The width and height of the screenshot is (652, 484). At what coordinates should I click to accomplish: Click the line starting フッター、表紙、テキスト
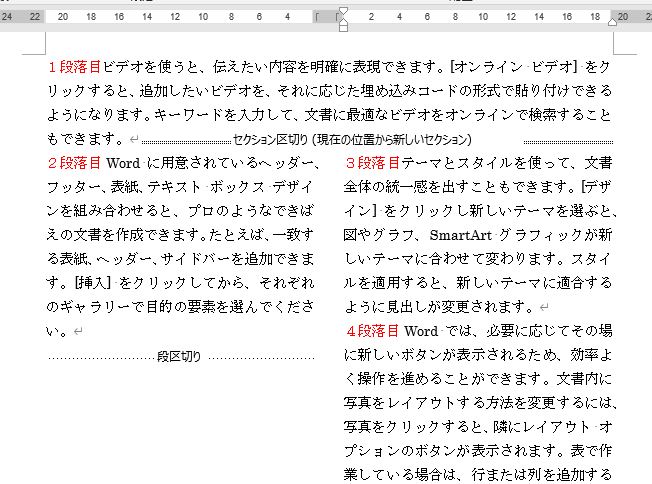tap(180, 187)
